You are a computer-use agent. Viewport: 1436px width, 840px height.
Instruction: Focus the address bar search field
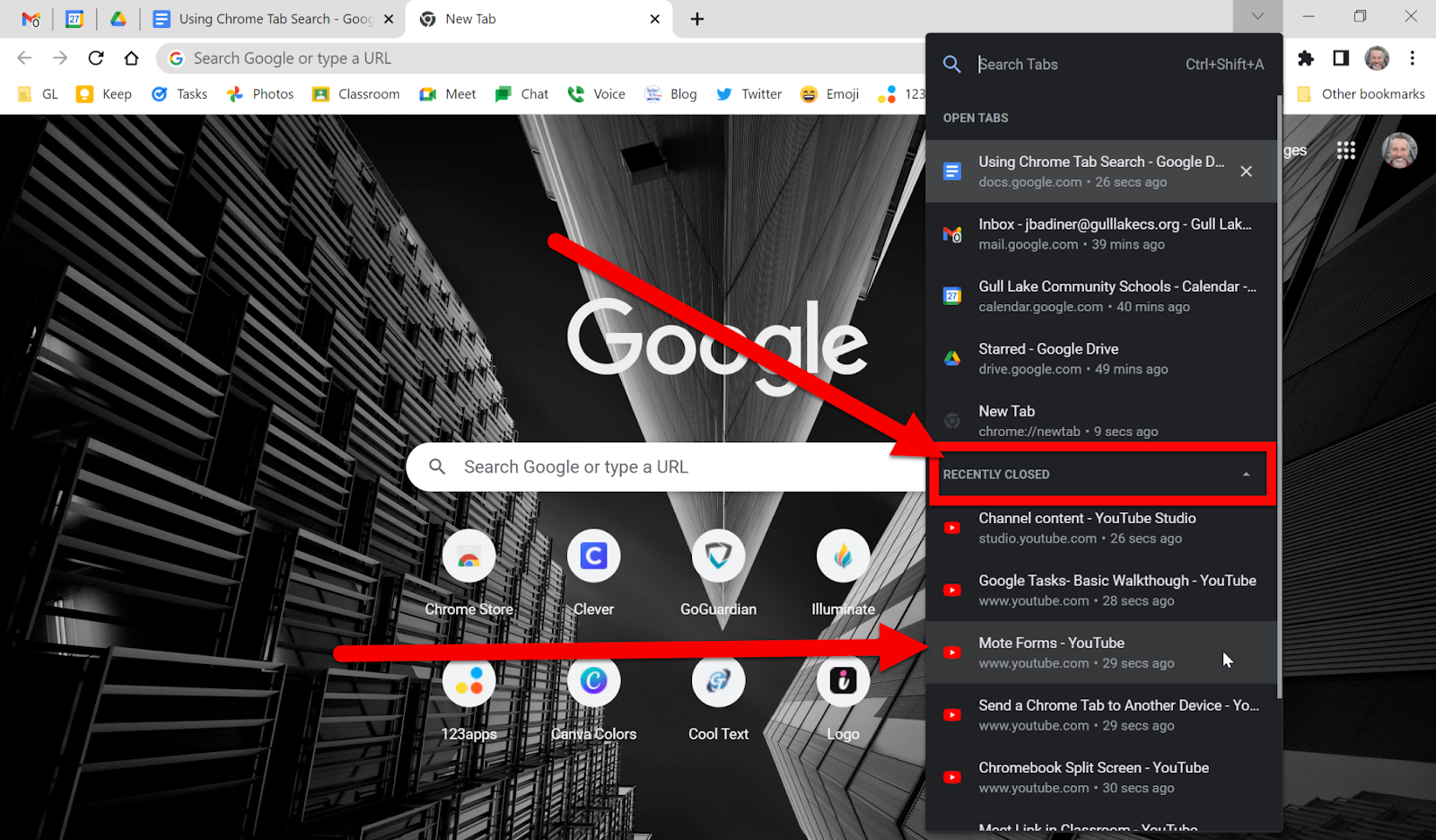coord(542,58)
